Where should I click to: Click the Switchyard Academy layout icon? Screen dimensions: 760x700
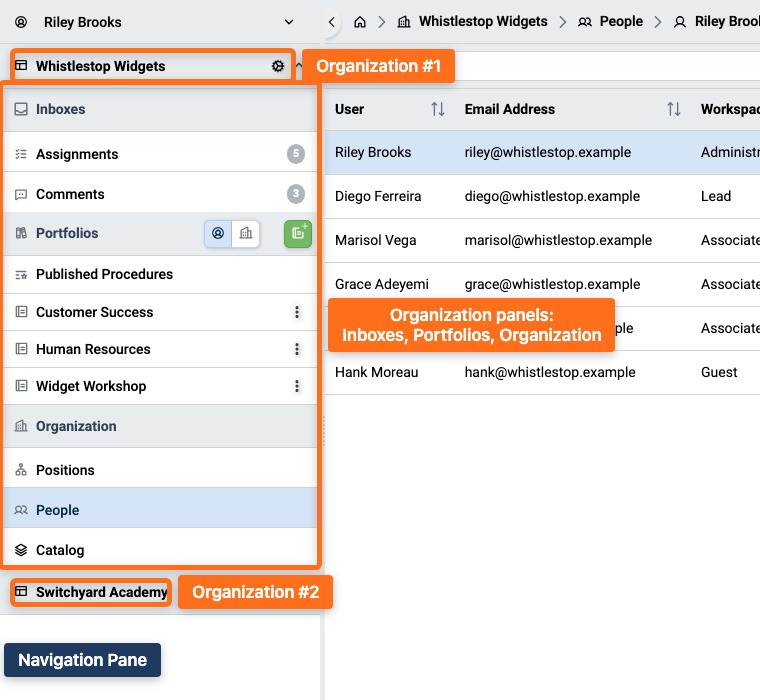pos(21,591)
